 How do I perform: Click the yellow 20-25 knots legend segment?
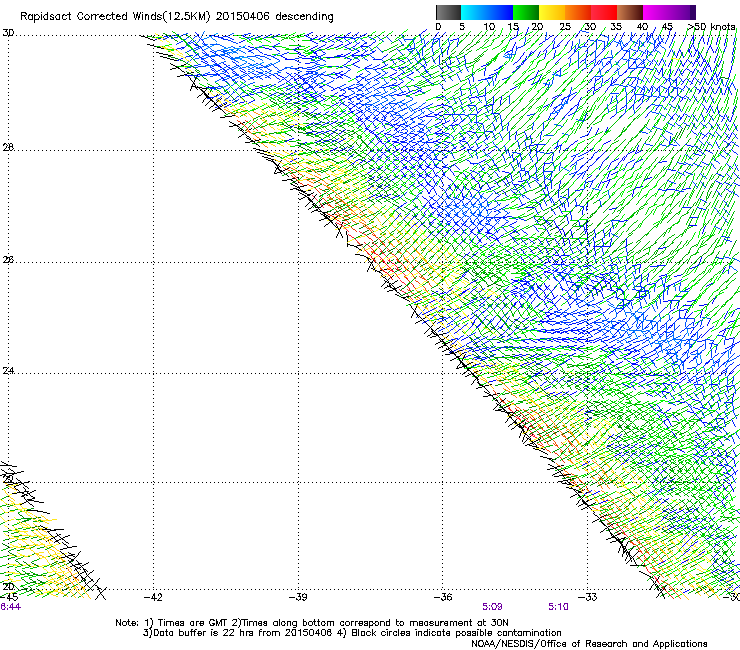point(552,12)
